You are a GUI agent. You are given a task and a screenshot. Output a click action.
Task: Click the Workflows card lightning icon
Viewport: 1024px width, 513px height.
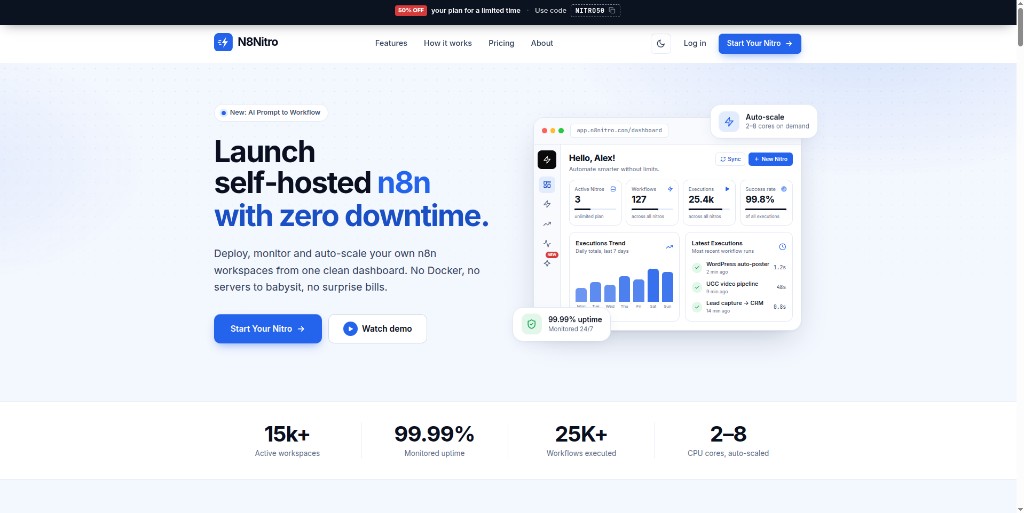(x=670, y=189)
